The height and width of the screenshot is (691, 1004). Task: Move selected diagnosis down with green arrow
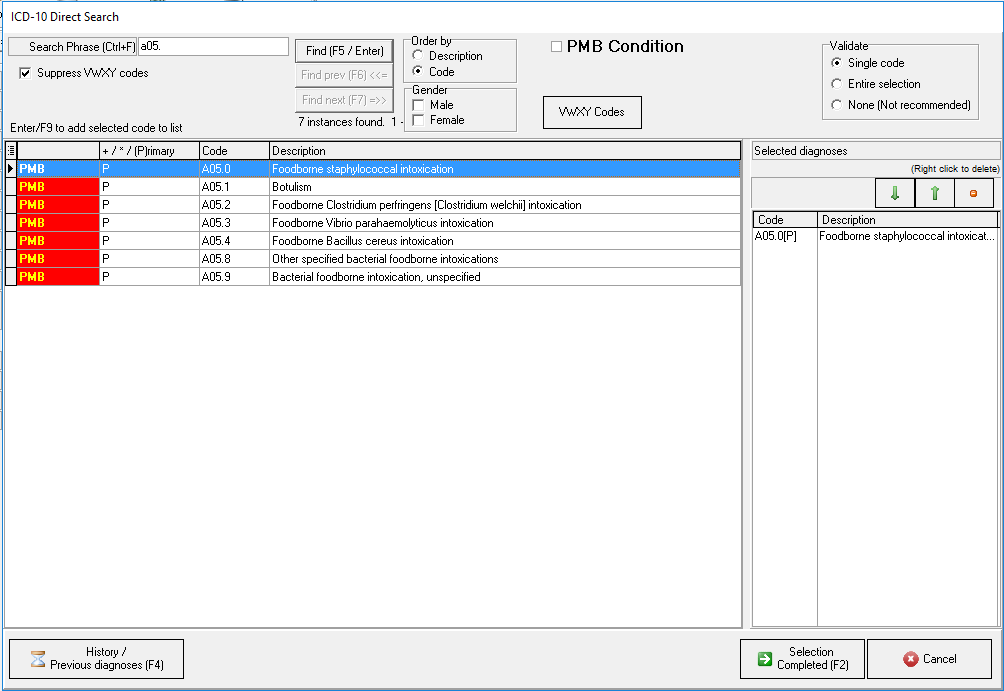(894, 193)
